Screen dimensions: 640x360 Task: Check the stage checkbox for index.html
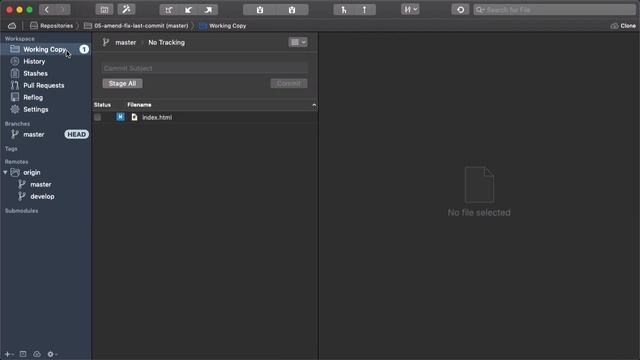[x=98, y=118]
